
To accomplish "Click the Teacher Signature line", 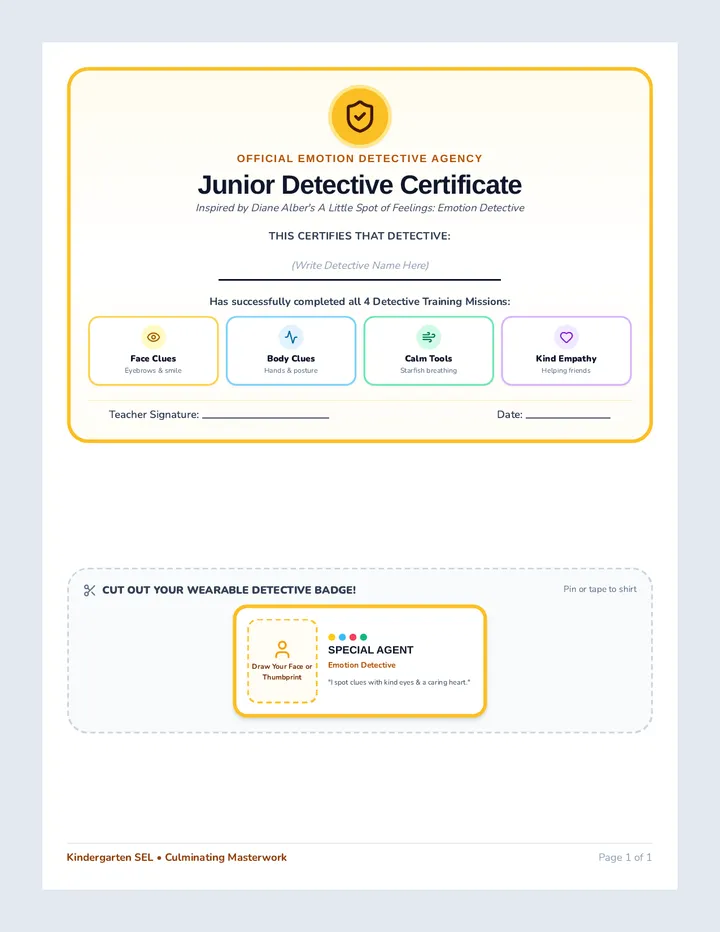I will coord(265,417).
